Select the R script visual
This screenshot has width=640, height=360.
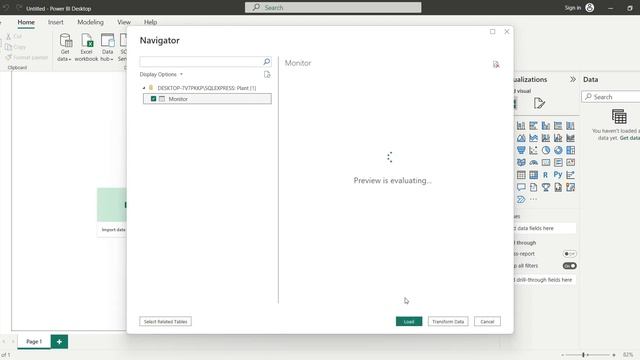546,175
